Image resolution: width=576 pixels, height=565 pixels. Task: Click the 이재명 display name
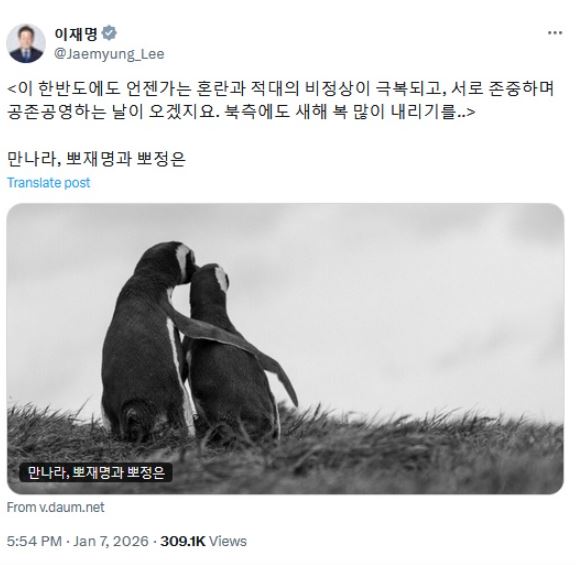tap(76, 33)
